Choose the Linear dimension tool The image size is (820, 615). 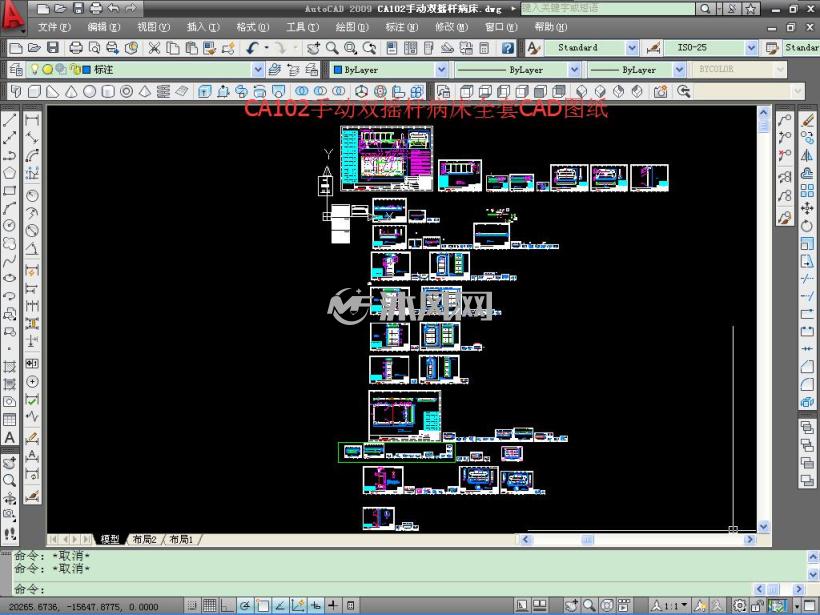click(32, 120)
